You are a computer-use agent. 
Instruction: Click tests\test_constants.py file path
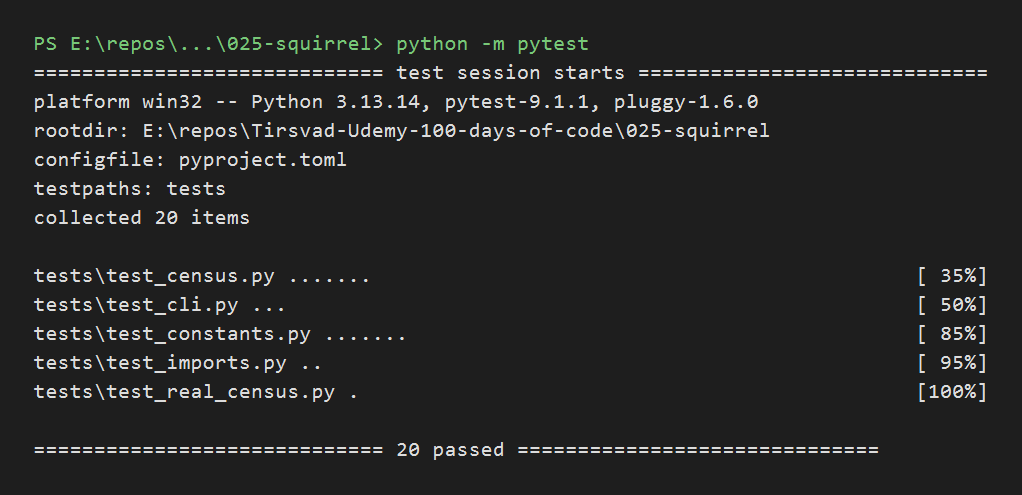coord(172,334)
